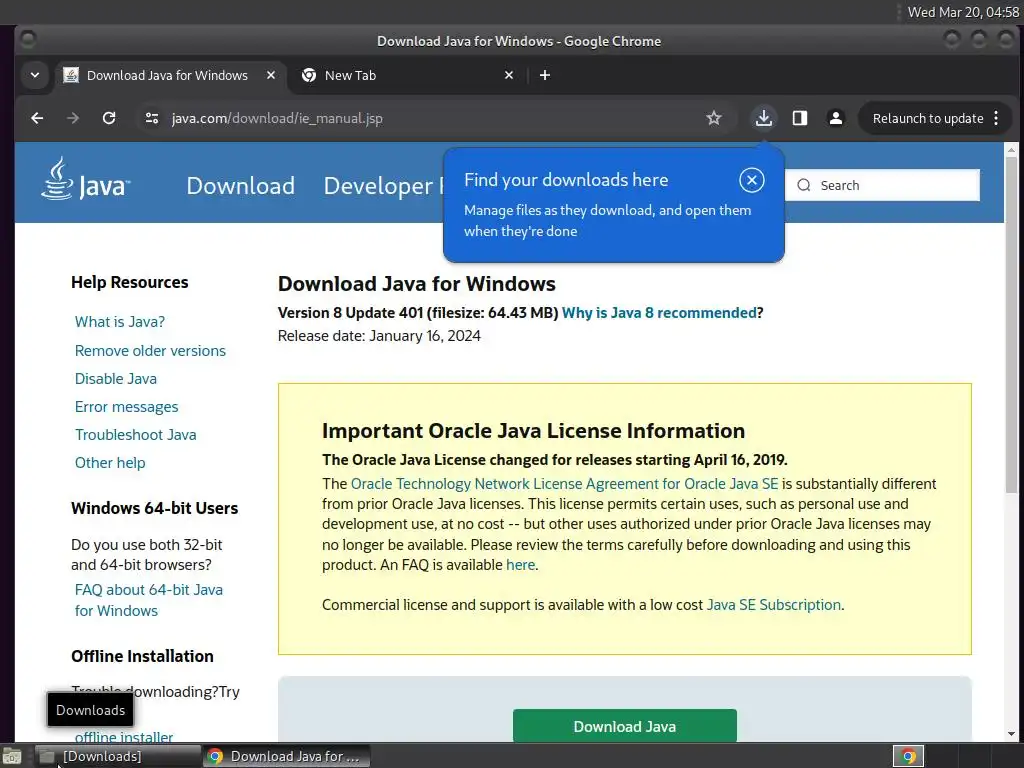Click the Chrome icon in the system tray

click(908, 756)
